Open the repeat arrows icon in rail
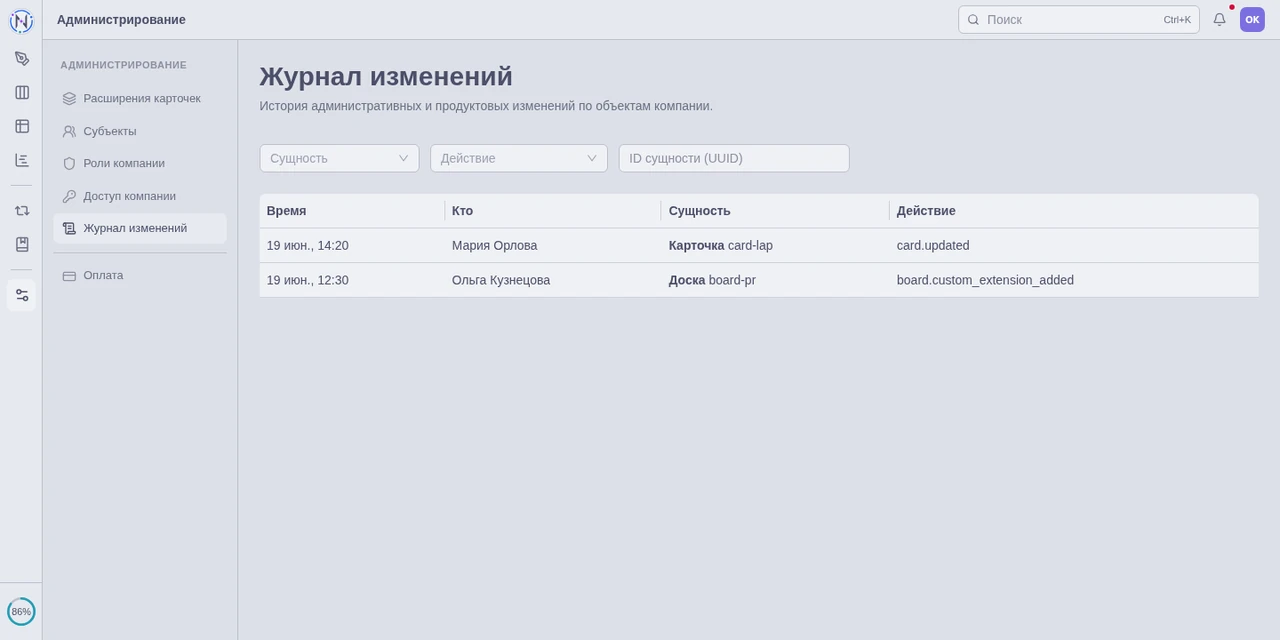Screen dimensions: 1280x640 21,210
